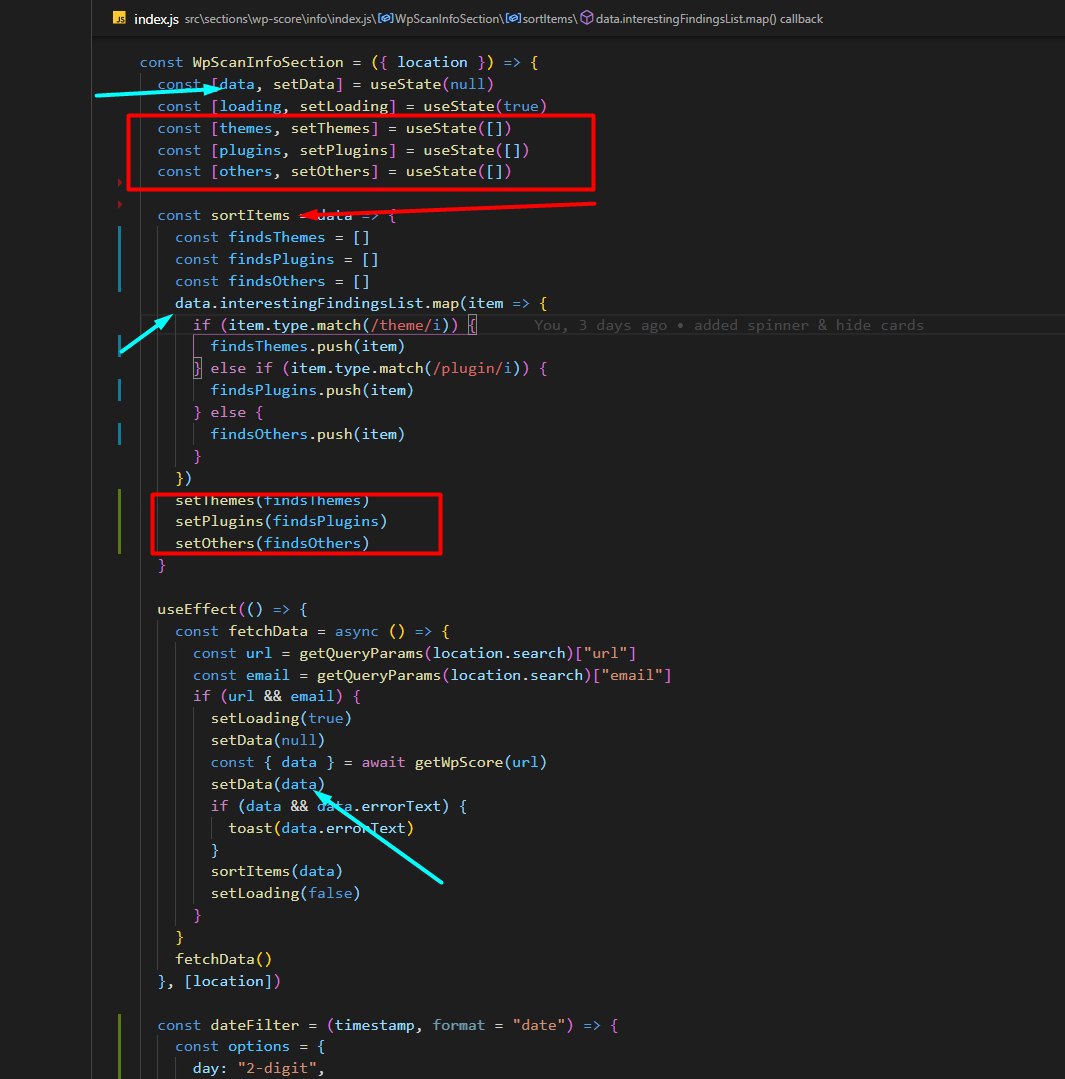This screenshot has height=1079, width=1065.
Task: Click the cube icon before the map() callback breadcrumb
Action: point(586,18)
